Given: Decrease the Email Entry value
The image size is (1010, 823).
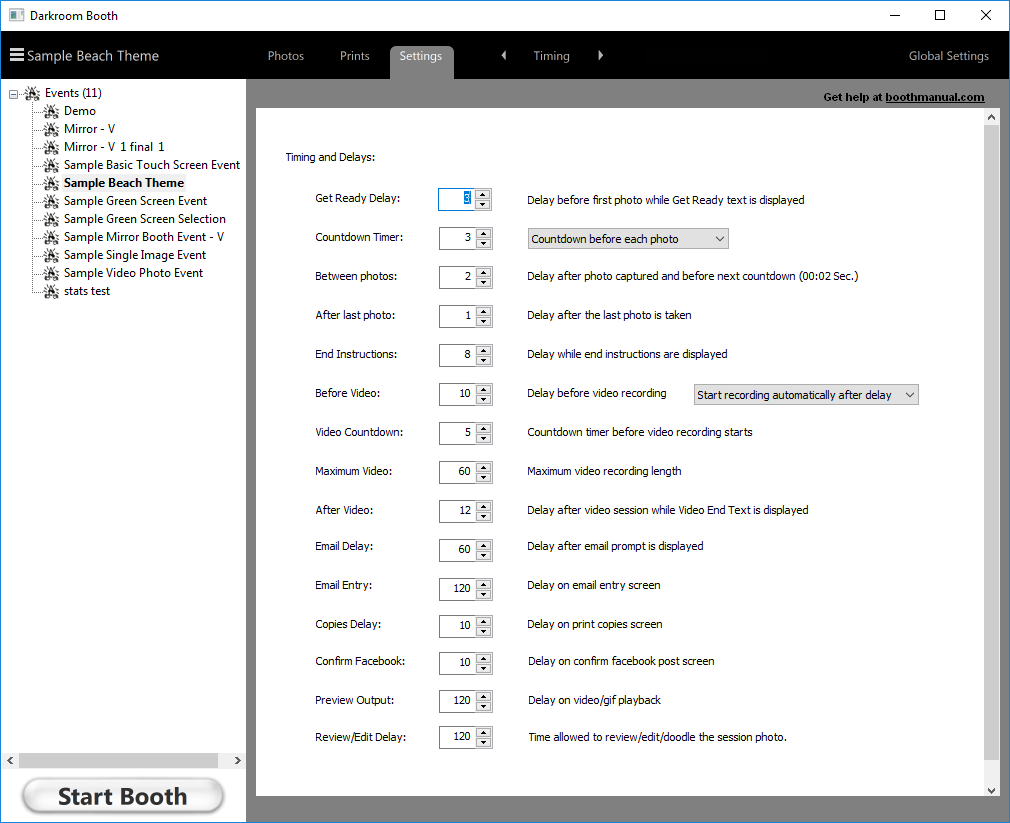Looking at the screenshot, I should pyautogui.click(x=484, y=594).
